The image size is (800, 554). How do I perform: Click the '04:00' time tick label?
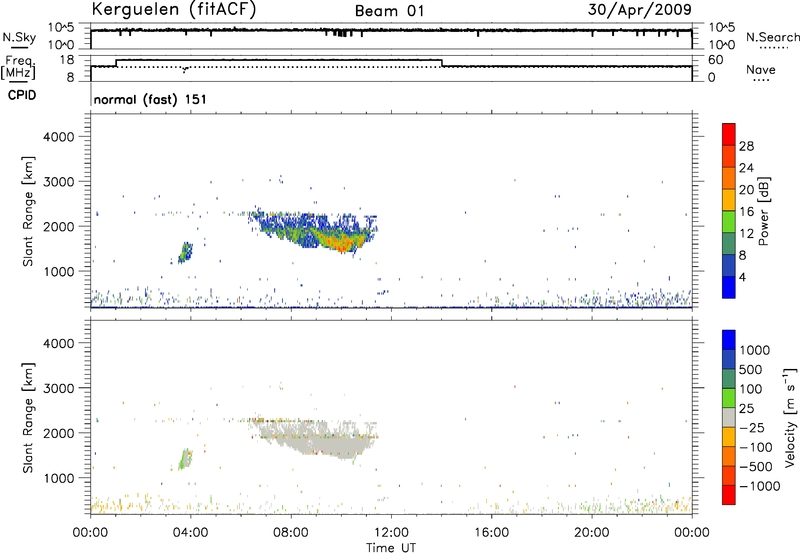click(x=190, y=533)
